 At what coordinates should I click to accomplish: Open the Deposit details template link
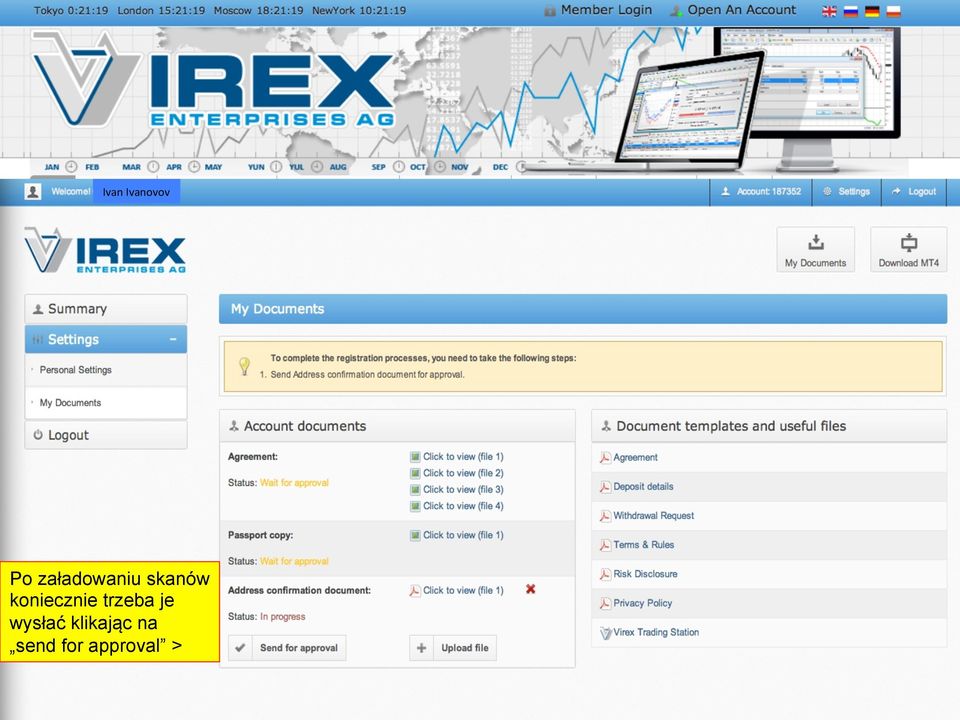click(x=643, y=487)
